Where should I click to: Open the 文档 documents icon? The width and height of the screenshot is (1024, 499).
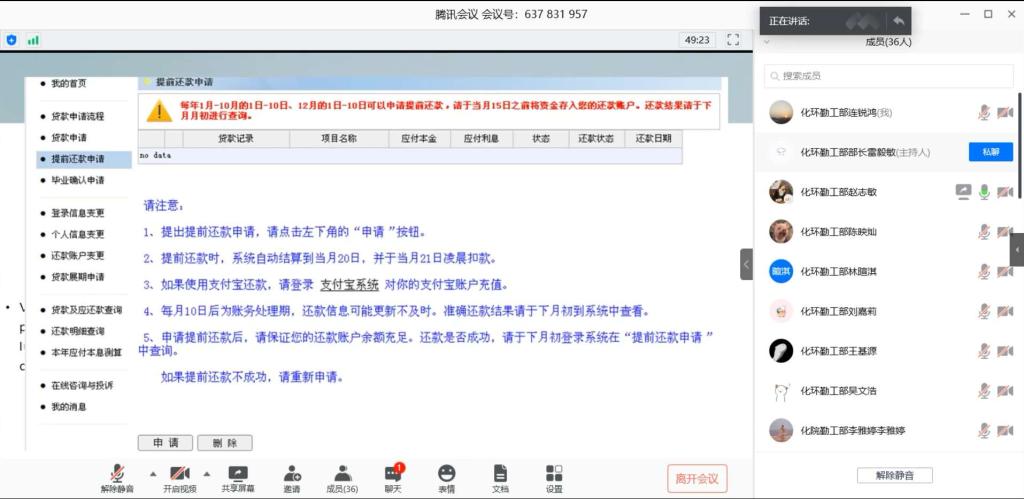pyautogui.click(x=500, y=473)
